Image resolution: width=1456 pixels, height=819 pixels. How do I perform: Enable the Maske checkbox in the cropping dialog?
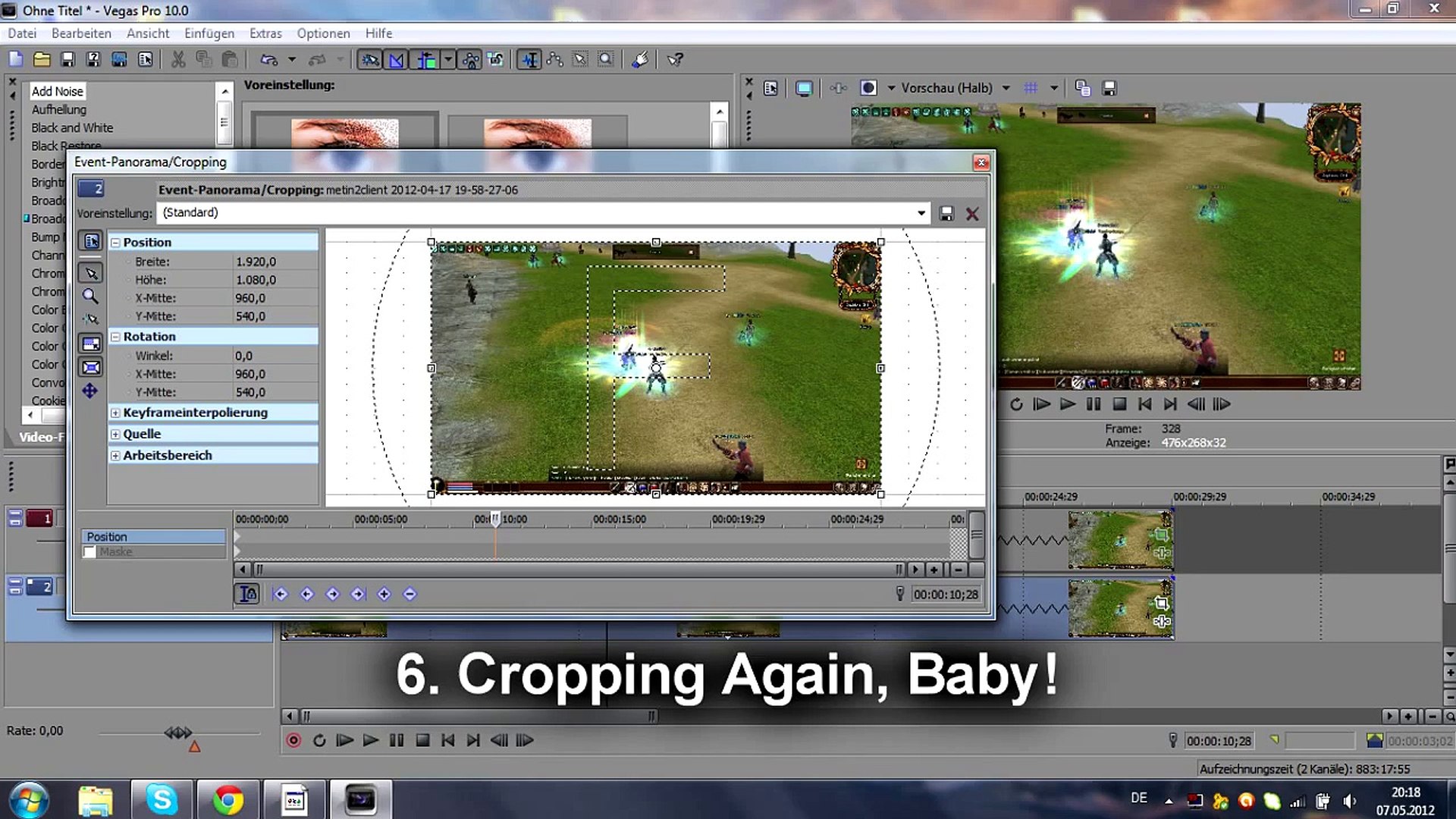click(x=89, y=552)
